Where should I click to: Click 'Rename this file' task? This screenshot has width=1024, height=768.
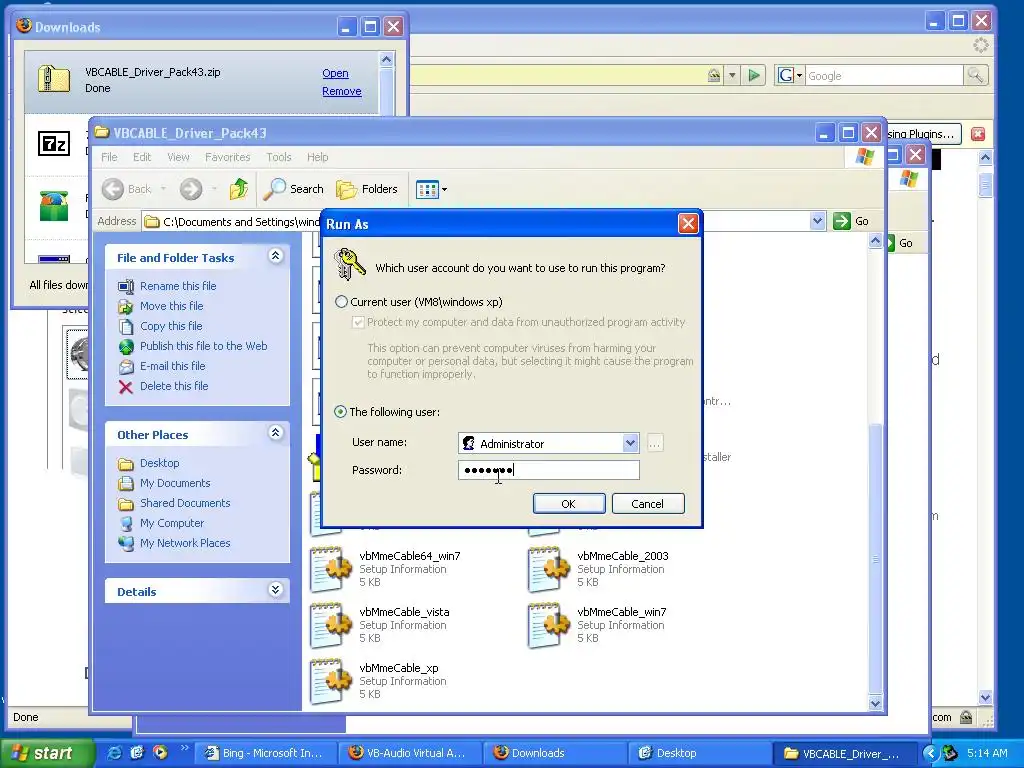(178, 286)
